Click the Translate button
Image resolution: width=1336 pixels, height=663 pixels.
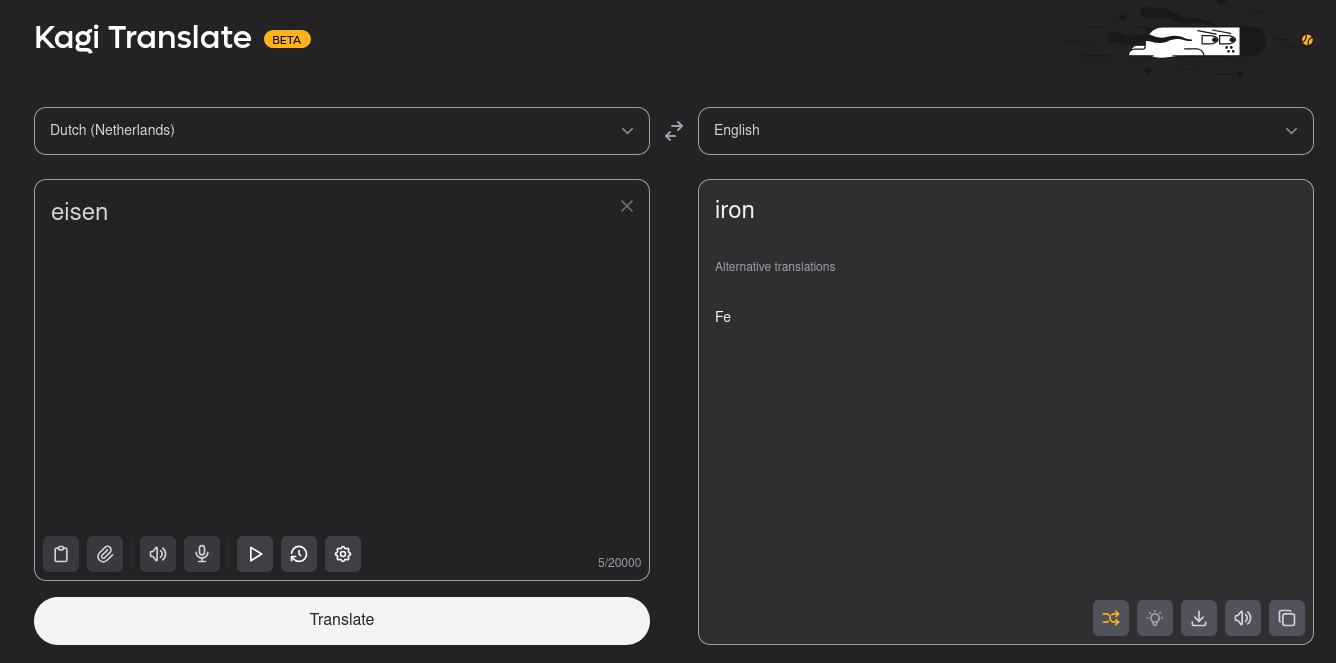click(341, 620)
